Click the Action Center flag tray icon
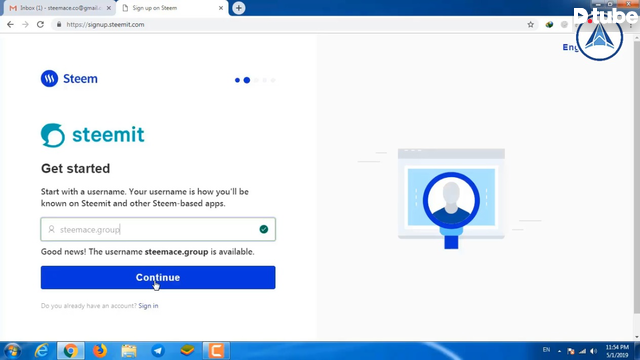The width and height of the screenshot is (640, 360). (571, 351)
